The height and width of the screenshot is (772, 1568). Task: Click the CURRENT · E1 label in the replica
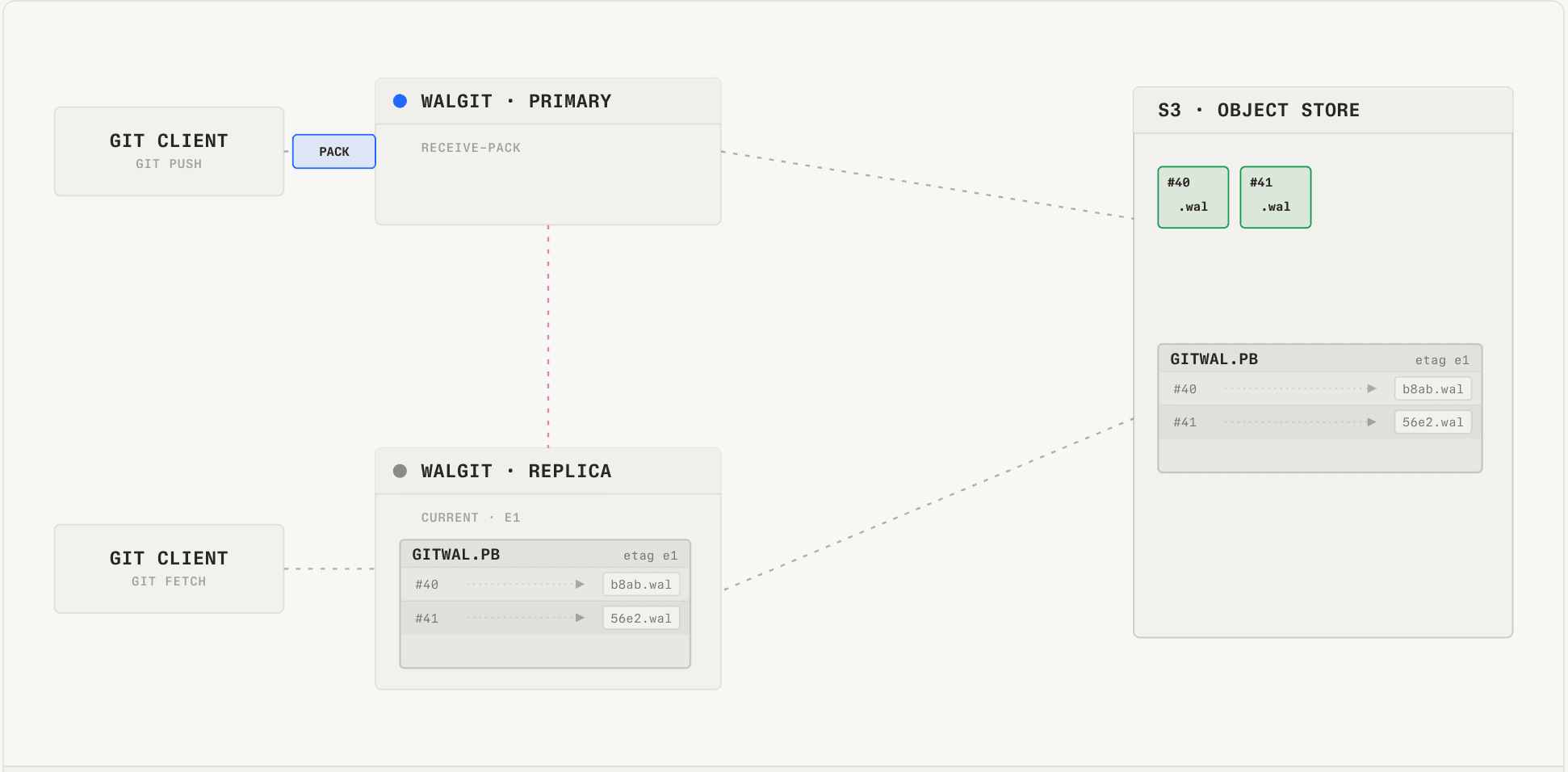point(471,518)
